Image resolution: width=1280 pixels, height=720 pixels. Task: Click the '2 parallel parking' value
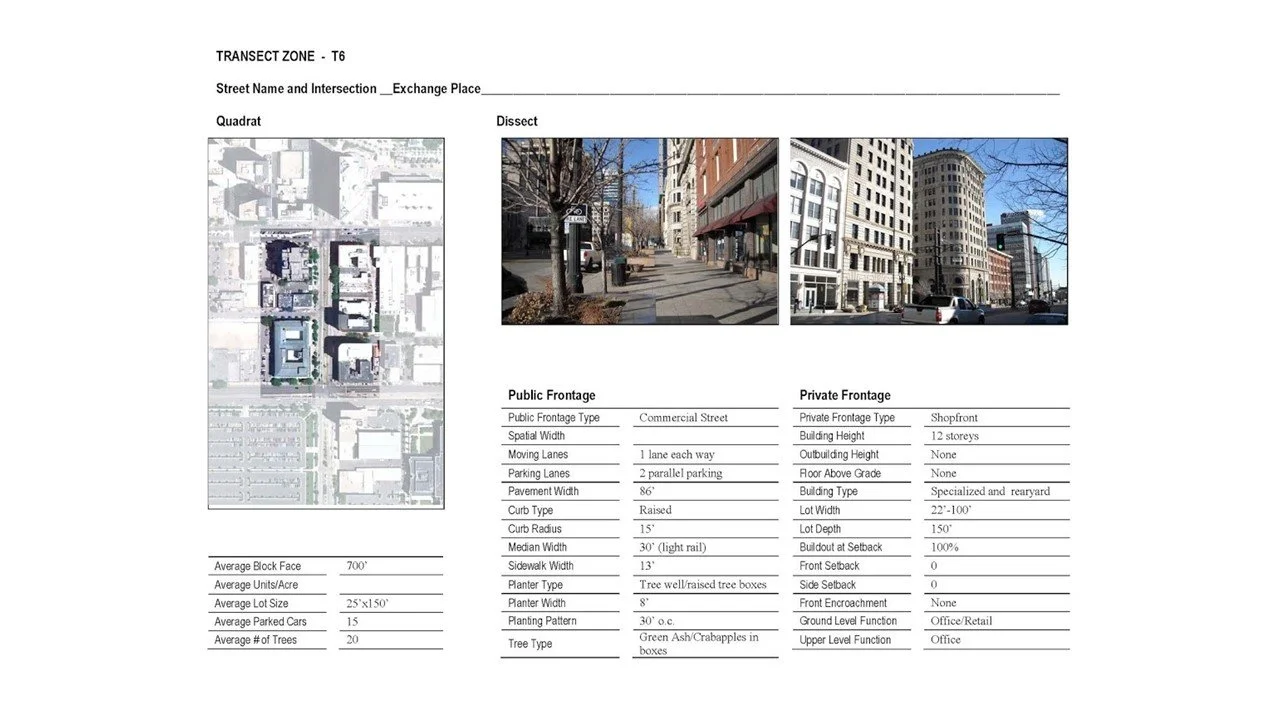click(x=681, y=473)
